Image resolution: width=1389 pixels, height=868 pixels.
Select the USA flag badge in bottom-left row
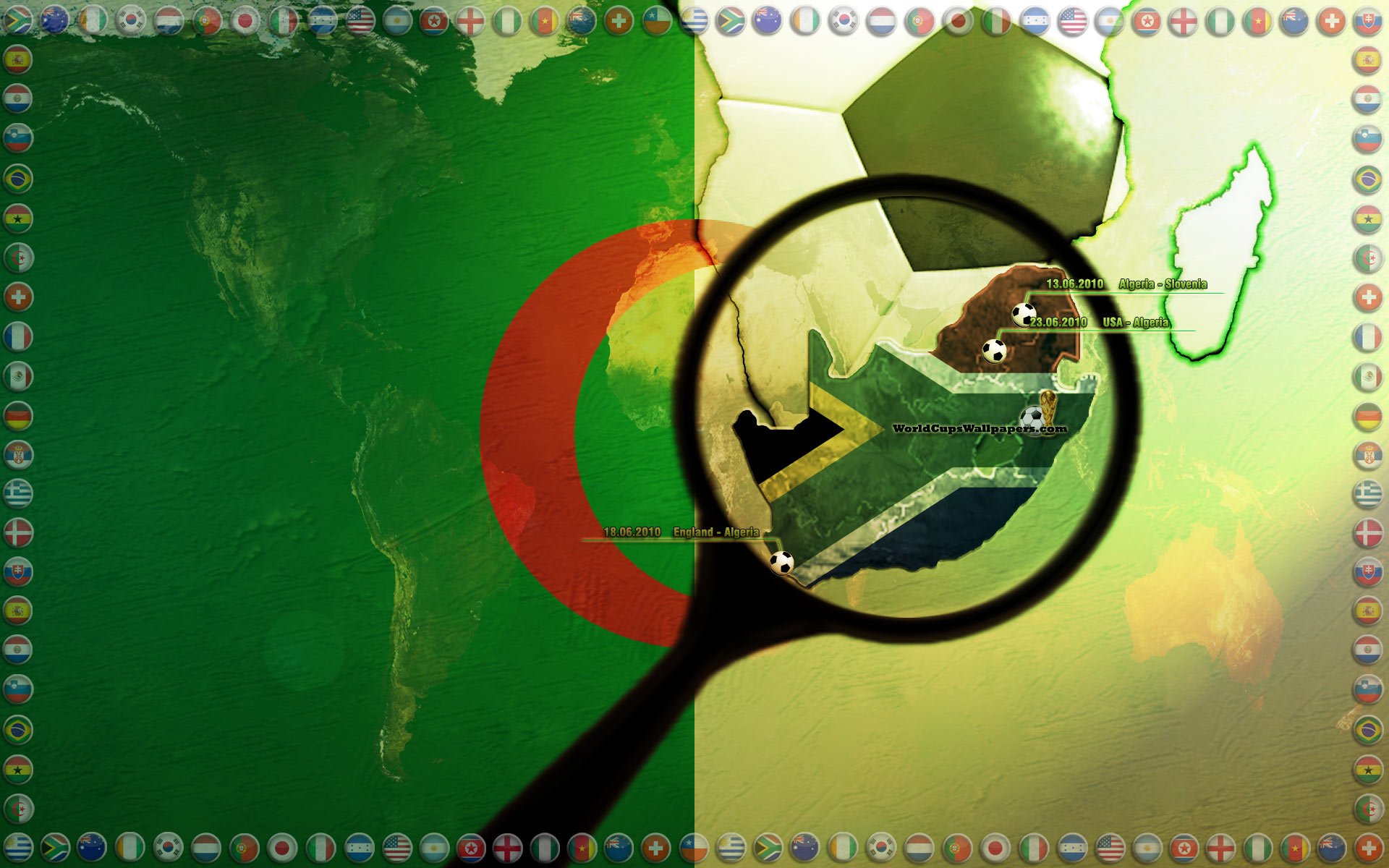click(396, 847)
